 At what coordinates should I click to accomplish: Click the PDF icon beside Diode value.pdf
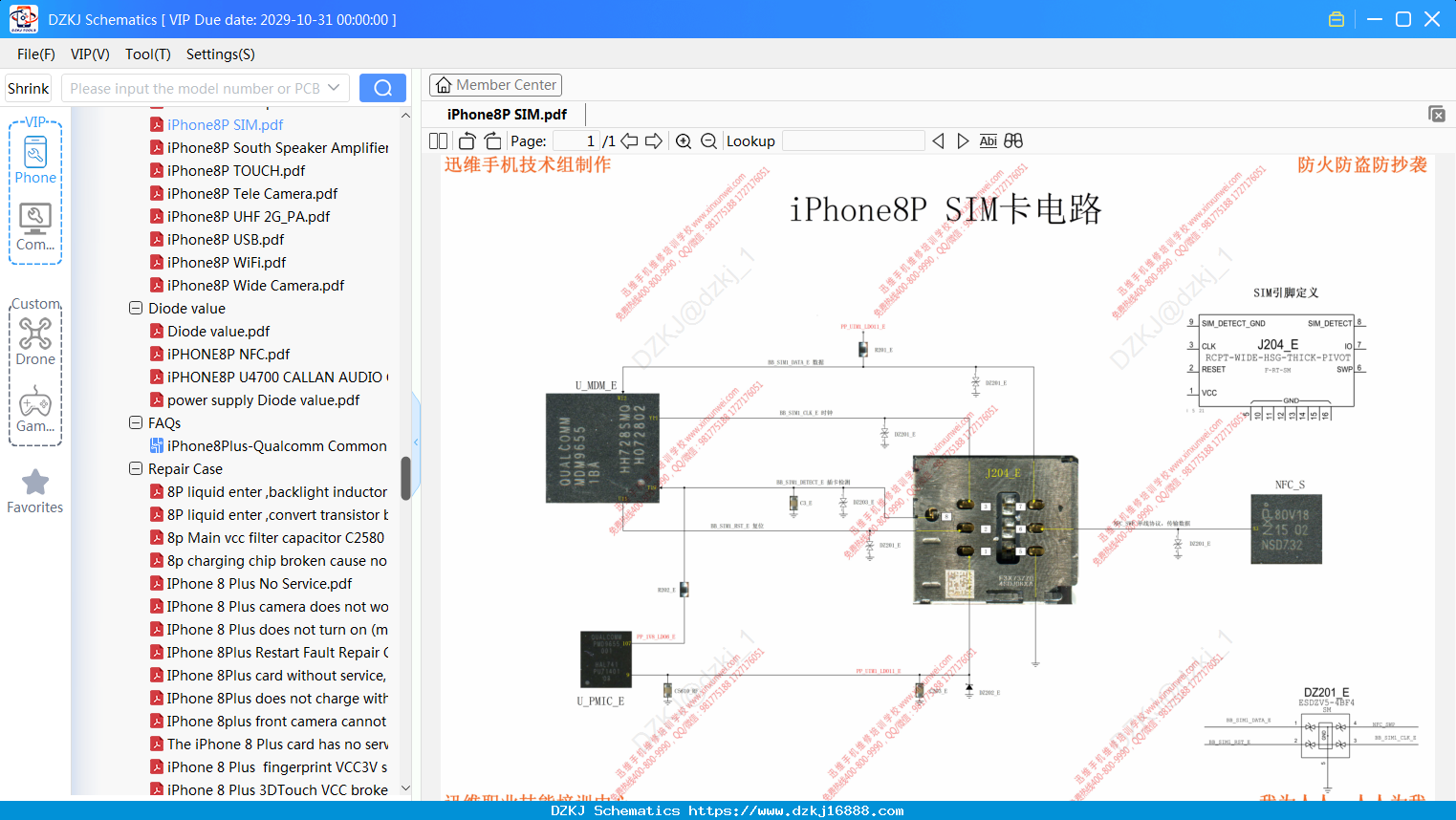click(157, 332)
